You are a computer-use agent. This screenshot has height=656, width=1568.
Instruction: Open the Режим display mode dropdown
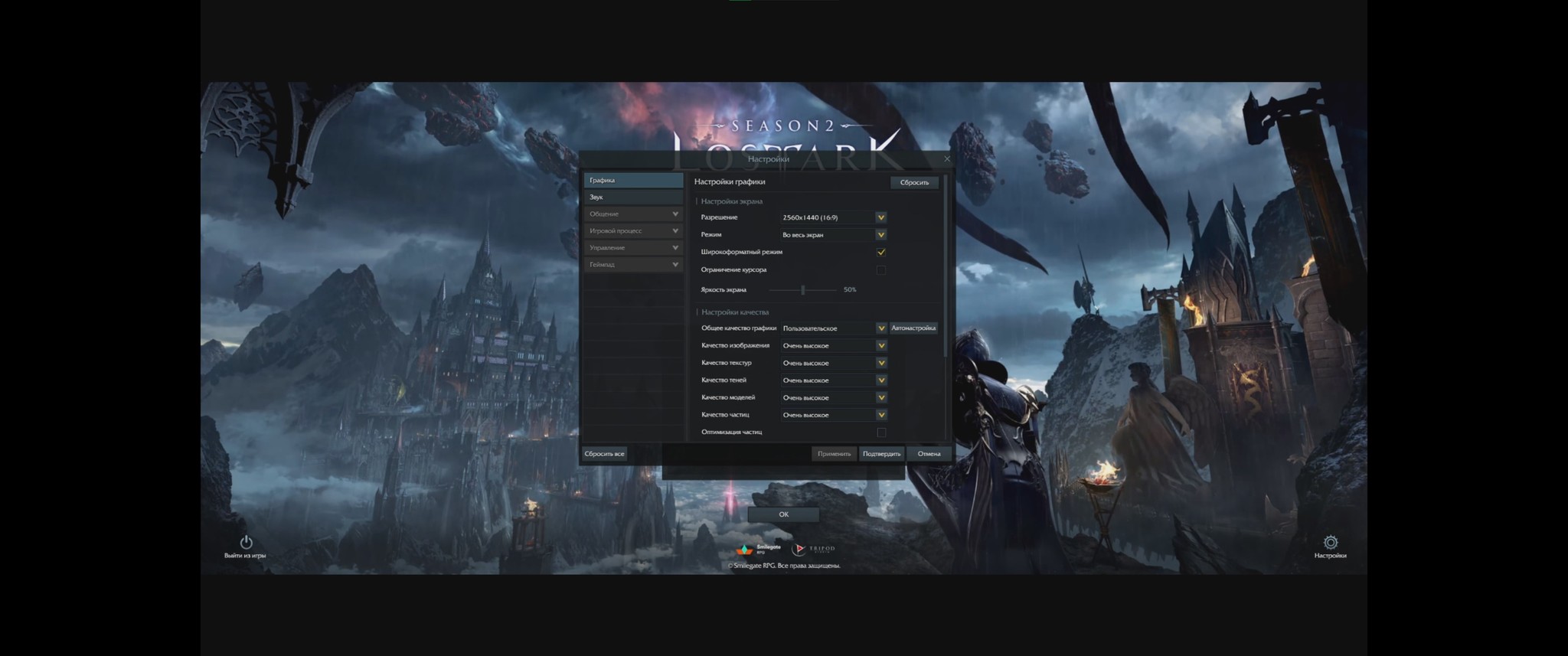(833, 235)
